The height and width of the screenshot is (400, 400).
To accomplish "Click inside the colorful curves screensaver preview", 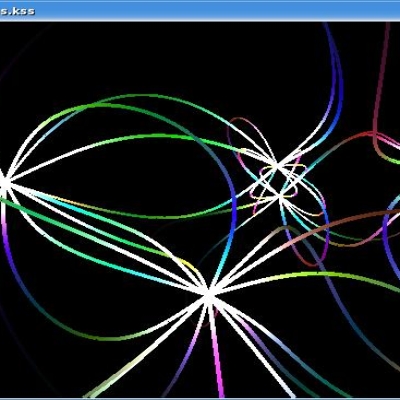I will coord(200,210).
